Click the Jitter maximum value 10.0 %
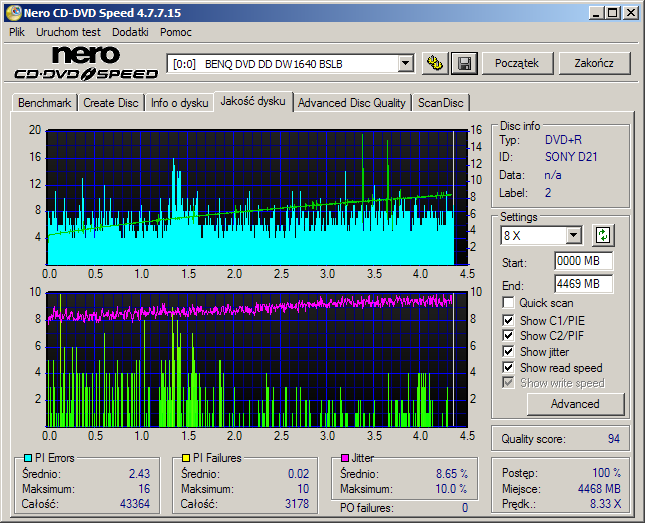The height and width of the screenshot is (523, 645). (451, 489)
